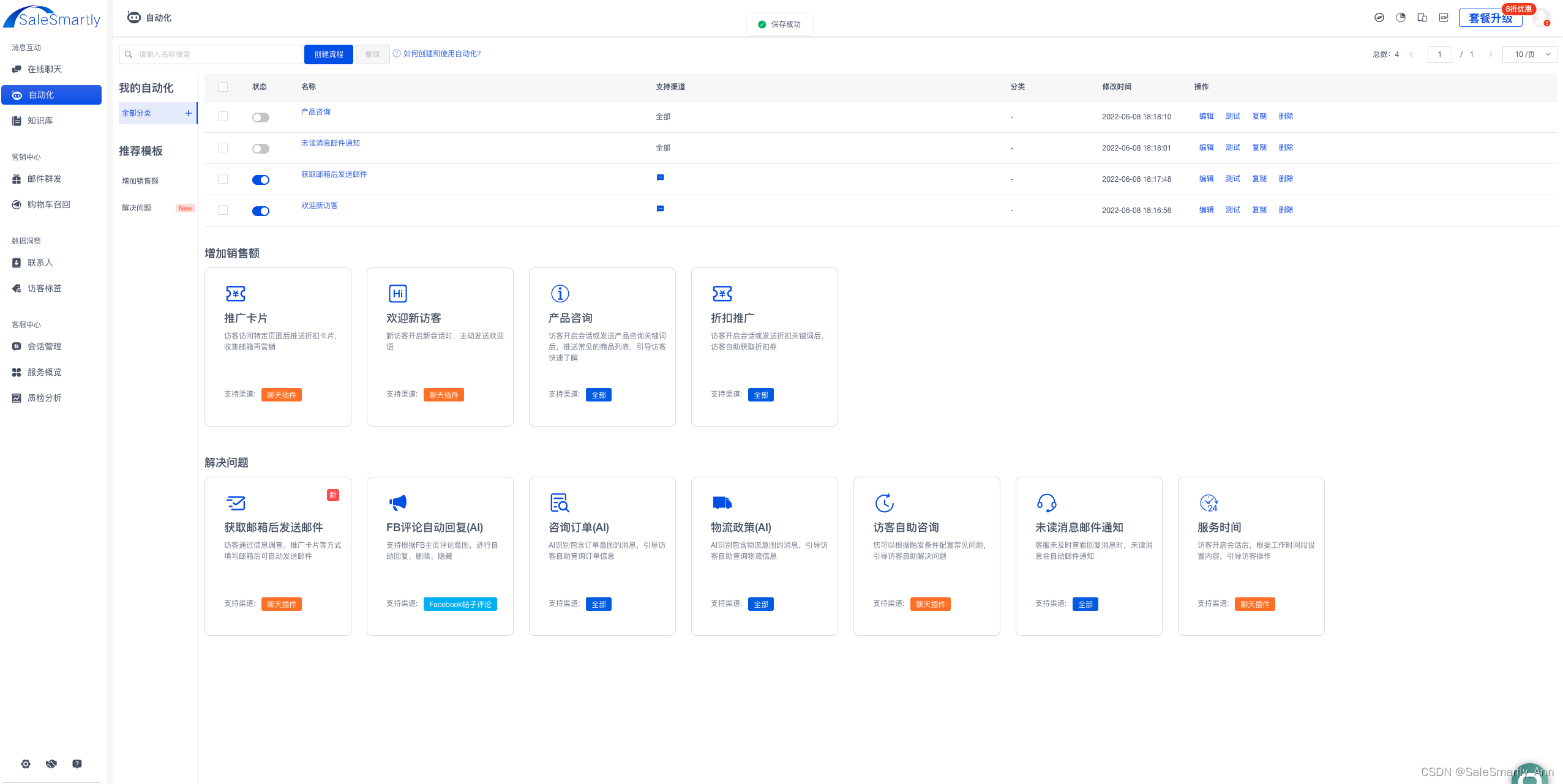Go to next page arrow
Screen dimensions: 1563x784
tap(1490, 54)
